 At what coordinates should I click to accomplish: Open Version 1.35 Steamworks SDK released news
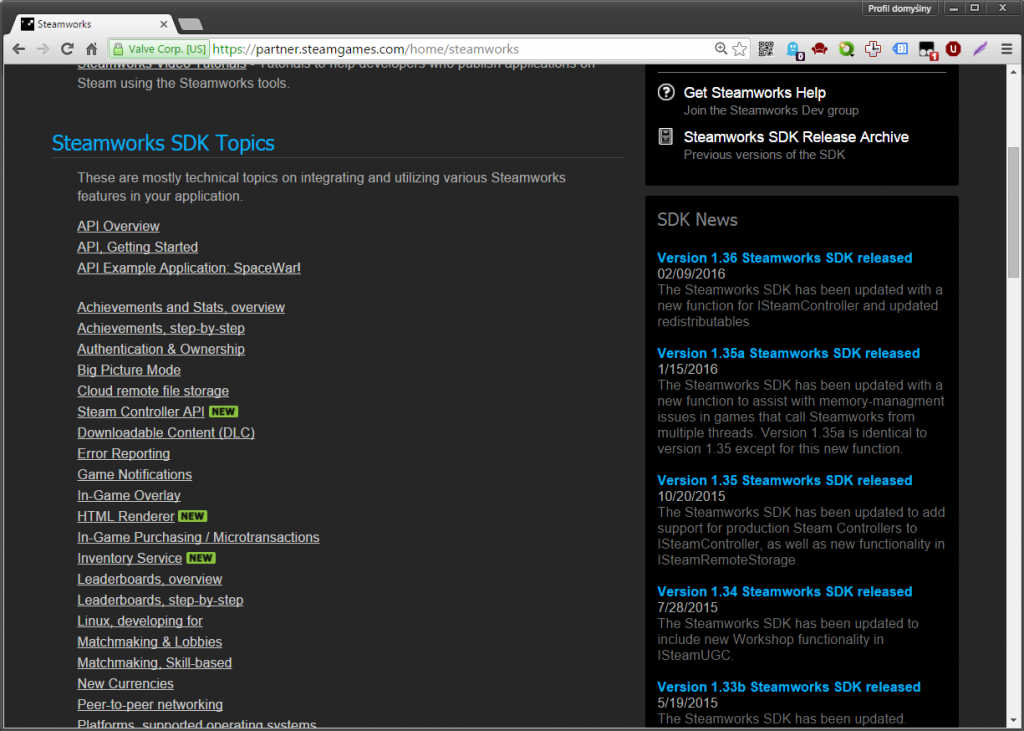(x=784, y=480)
